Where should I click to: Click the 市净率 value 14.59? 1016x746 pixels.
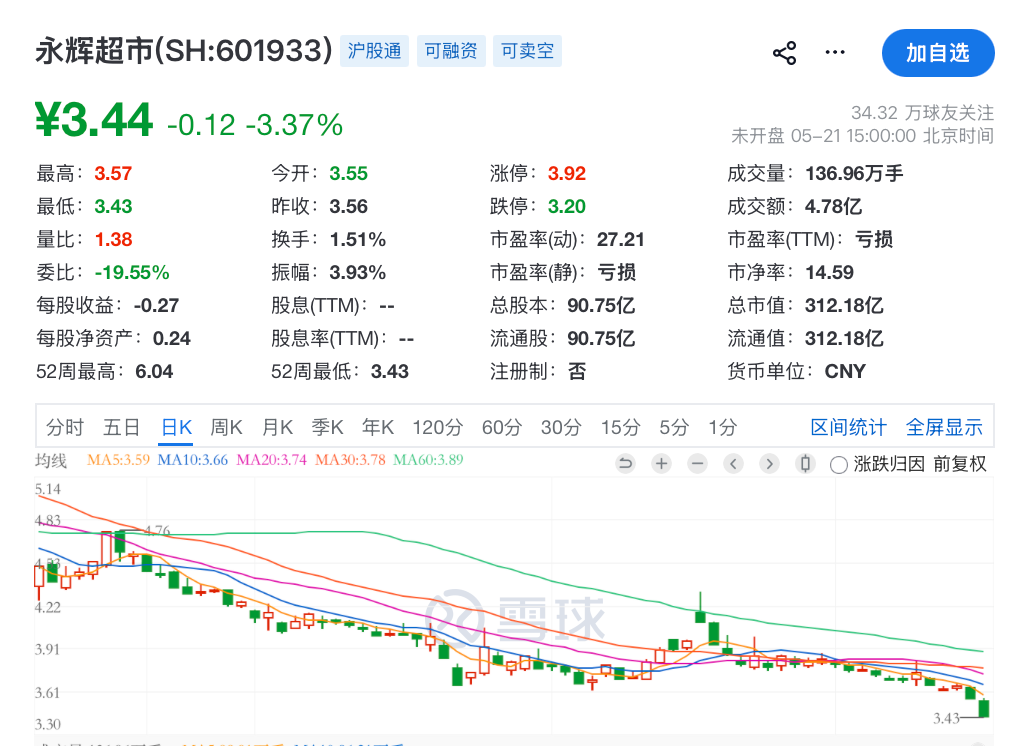[829, 273]
